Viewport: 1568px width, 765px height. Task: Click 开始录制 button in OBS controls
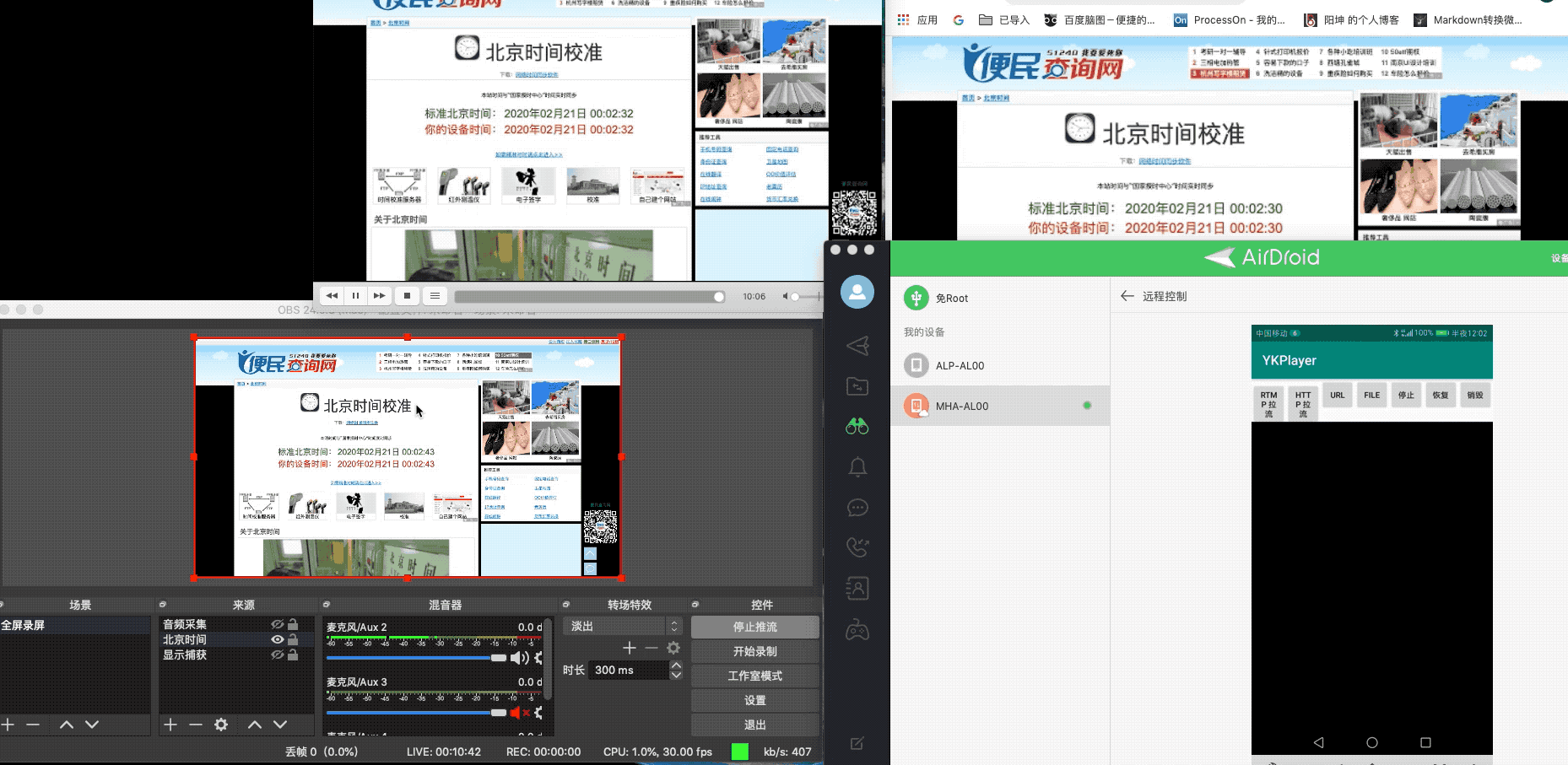click(755, 651)
